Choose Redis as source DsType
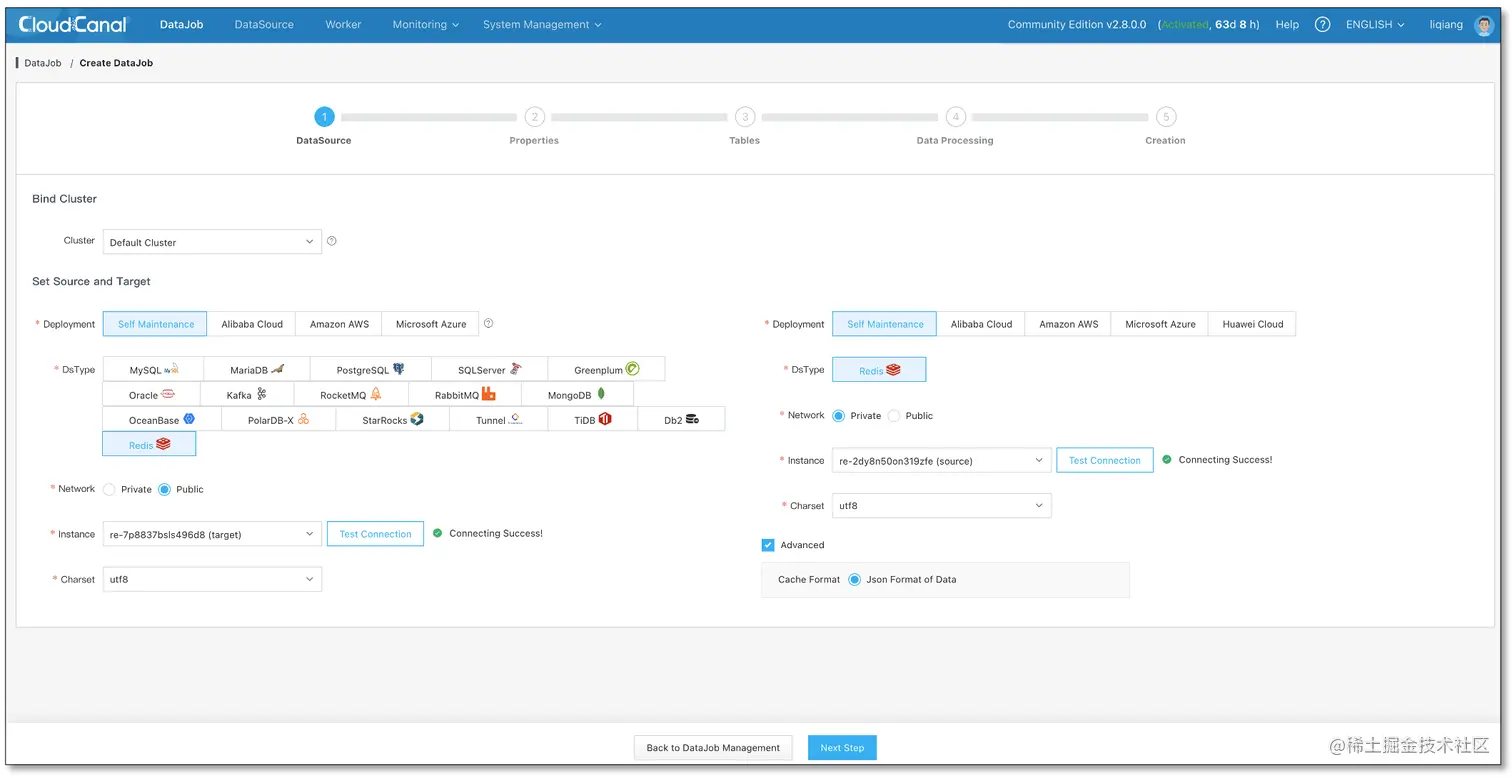The height and width of the screenshot is (778, 1512). coord(149,444)
